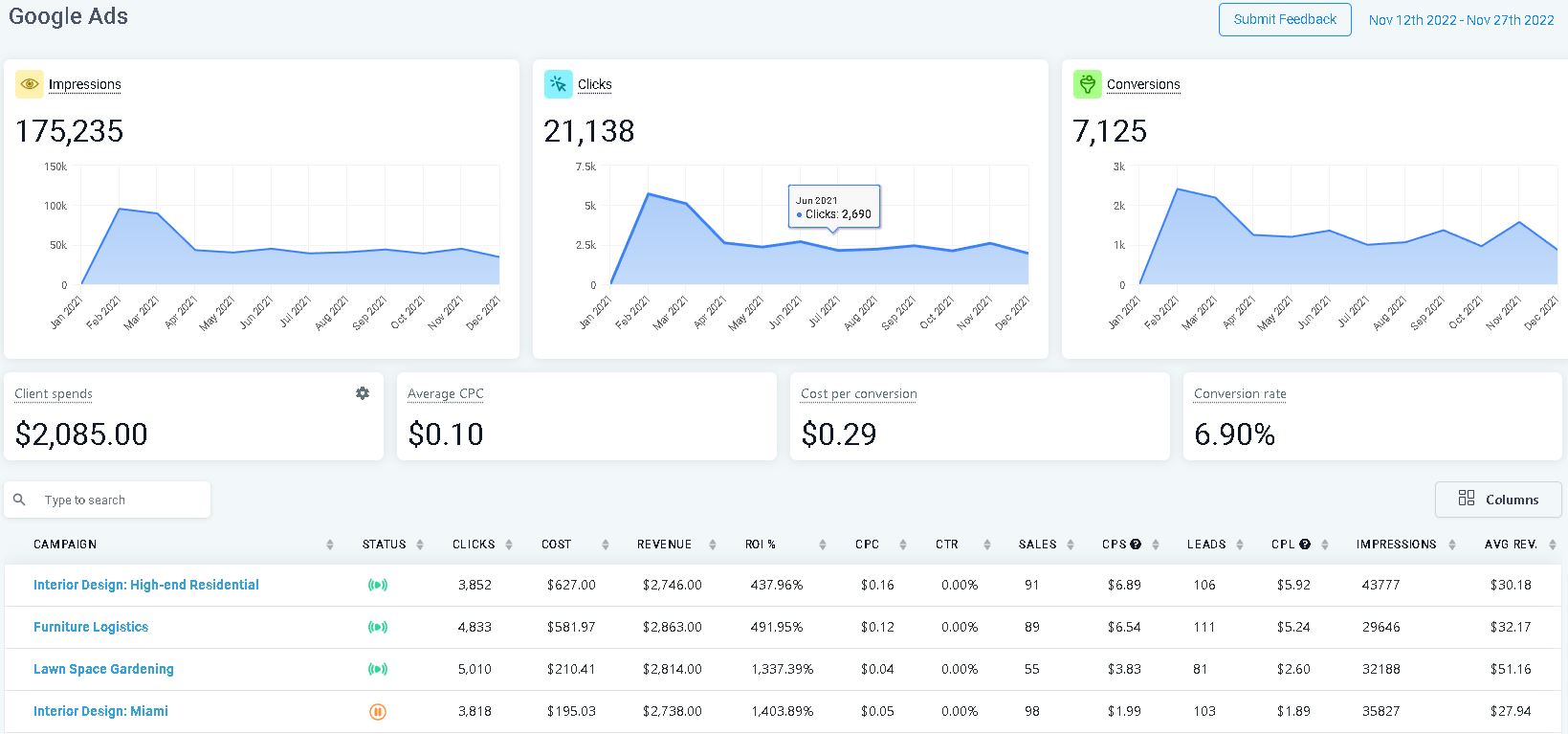
Task: Click the 437.96% ROI cell
Action: point(777,585)
